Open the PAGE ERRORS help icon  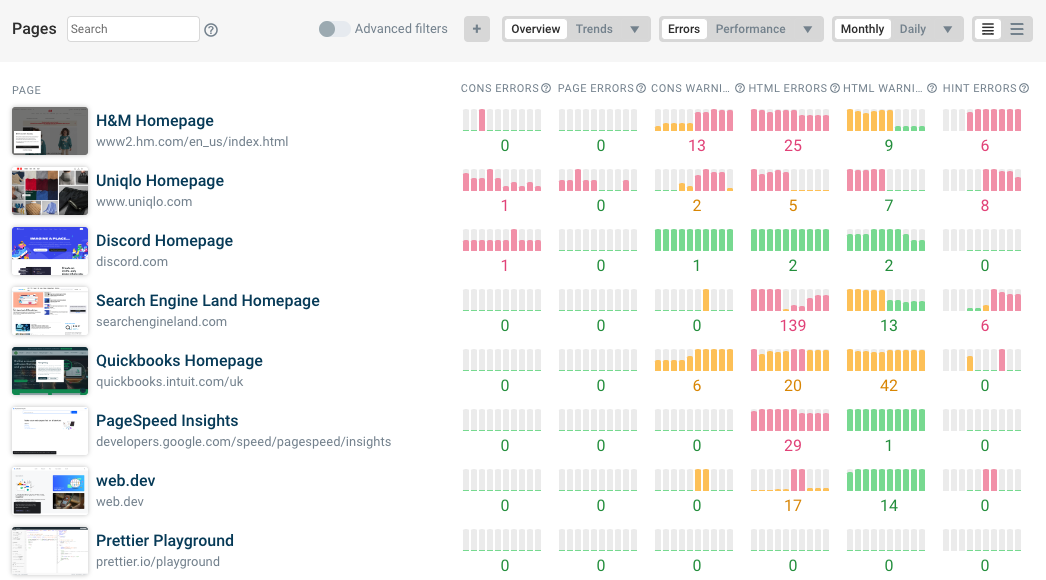(640, 88)
